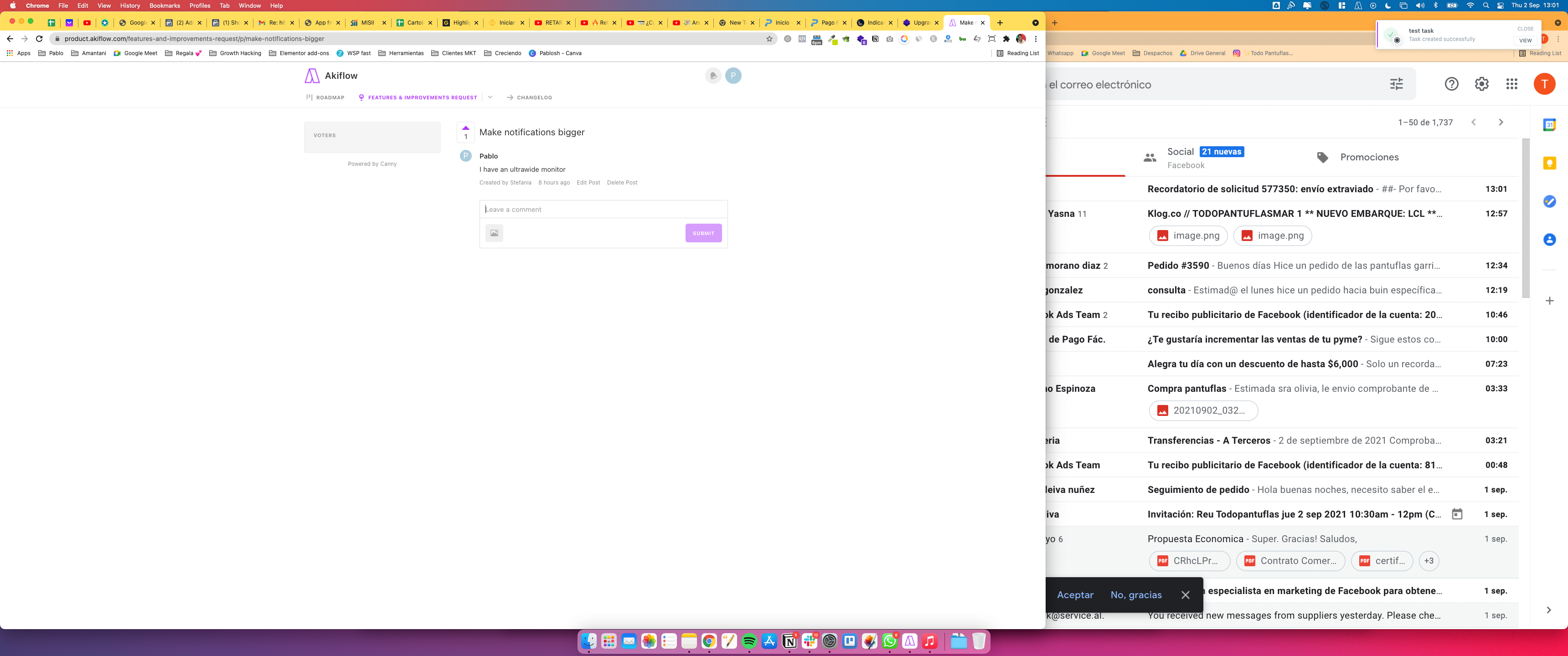Open Google apps grid in Gmail
Viewport: 1568px width, 656px height.
1512,84
